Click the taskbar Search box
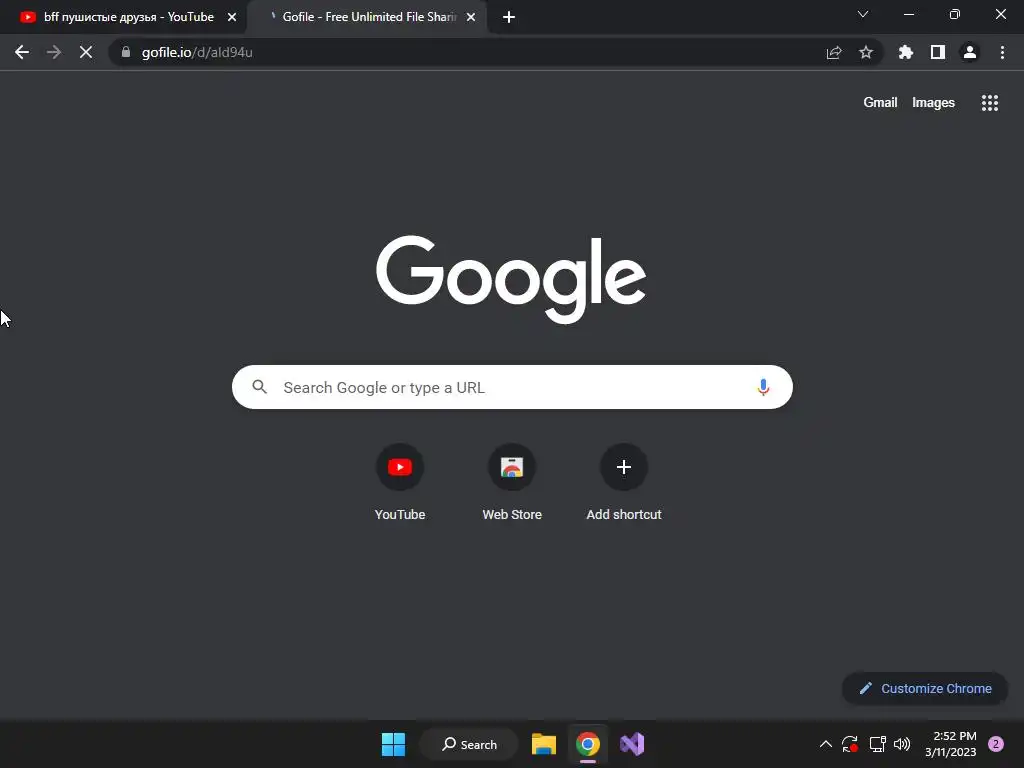The image size is (1024, 768). coord(469,744)
